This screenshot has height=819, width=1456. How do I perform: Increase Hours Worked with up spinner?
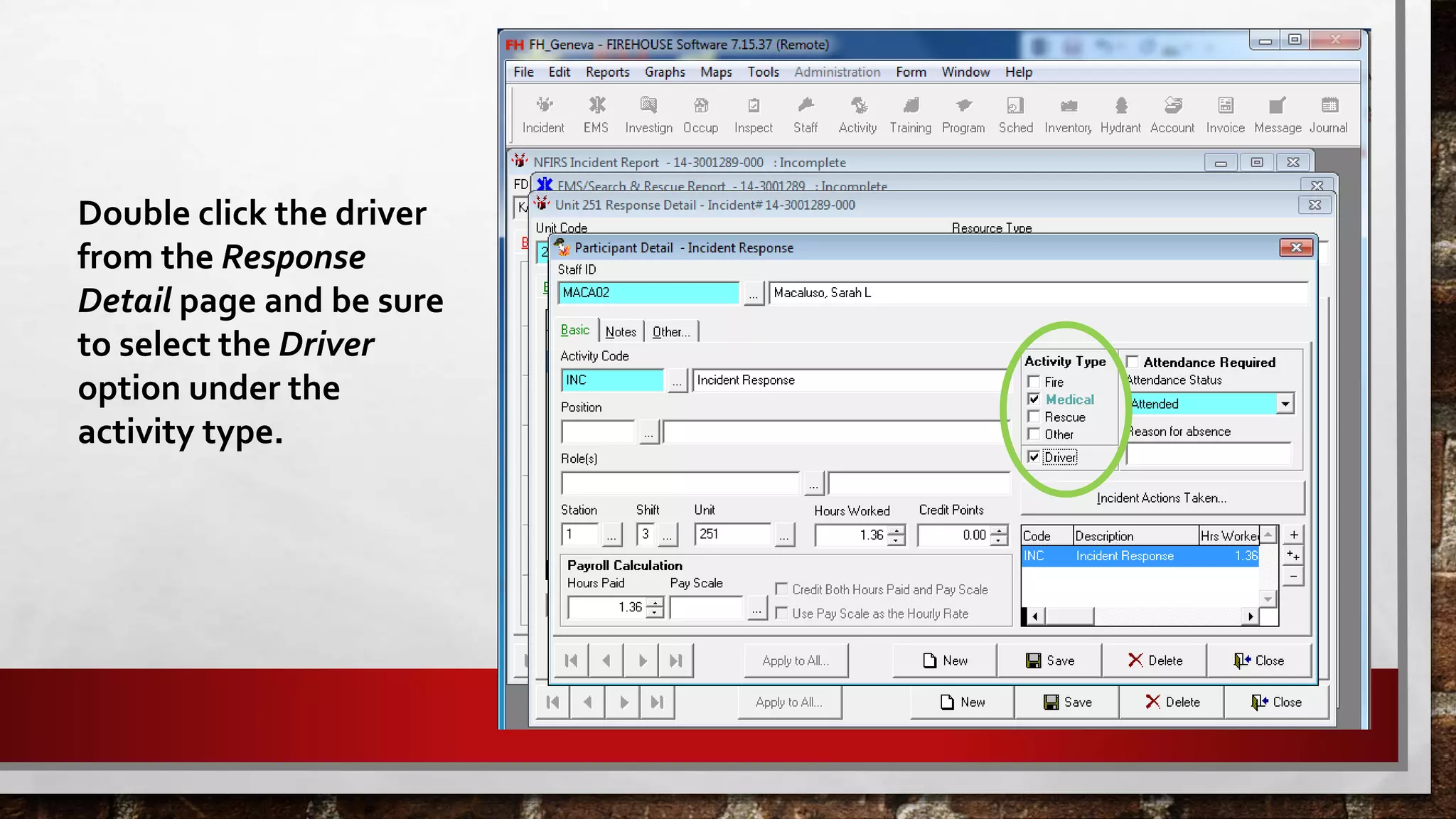pyautogui.click(x=898, y=530)
